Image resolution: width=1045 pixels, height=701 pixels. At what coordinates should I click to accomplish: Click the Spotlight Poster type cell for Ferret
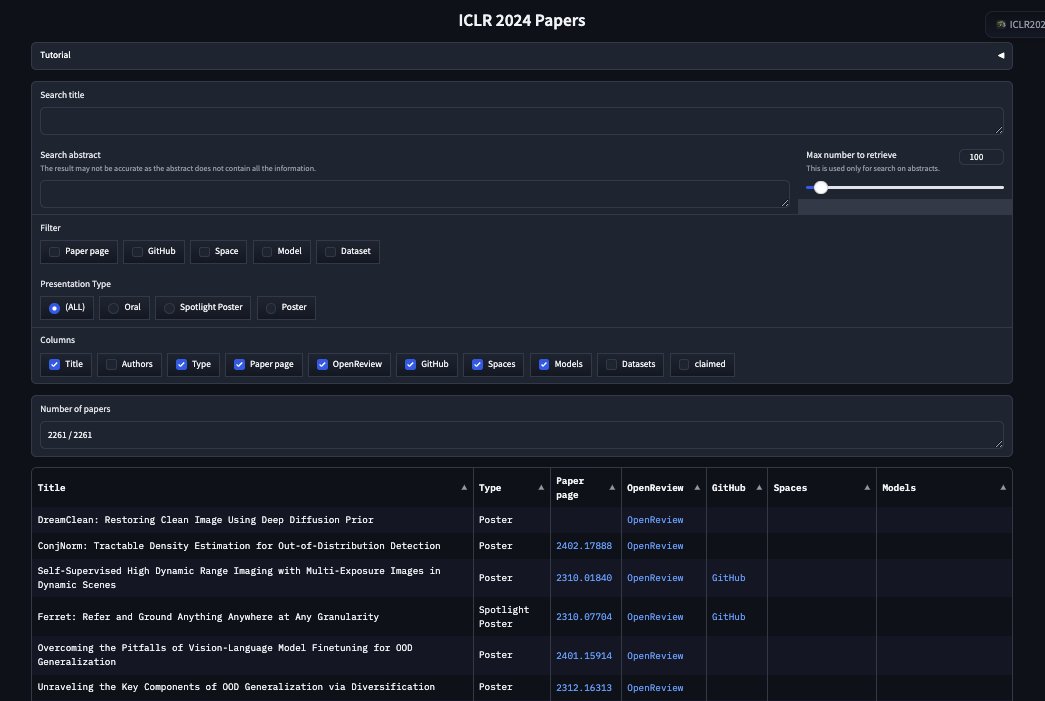pos(511,617)
